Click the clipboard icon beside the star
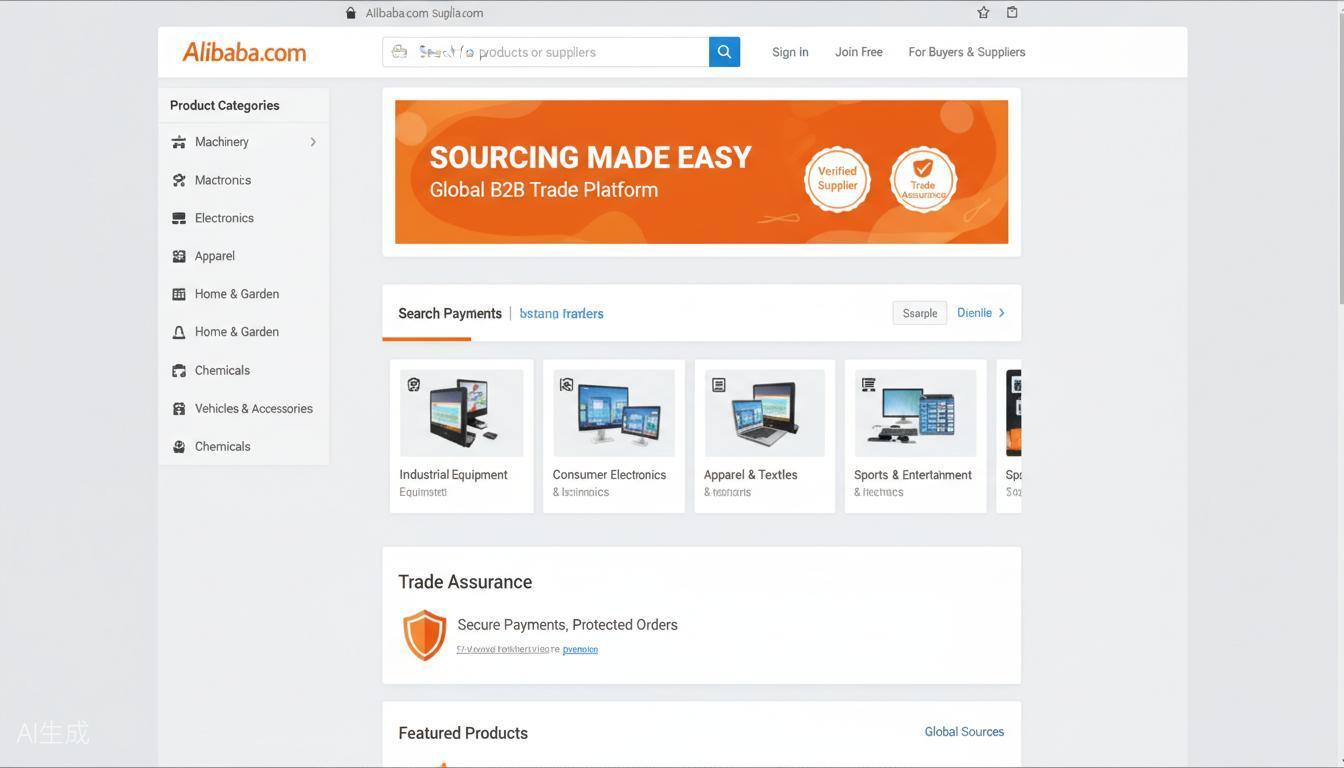 pos(1012,12)
